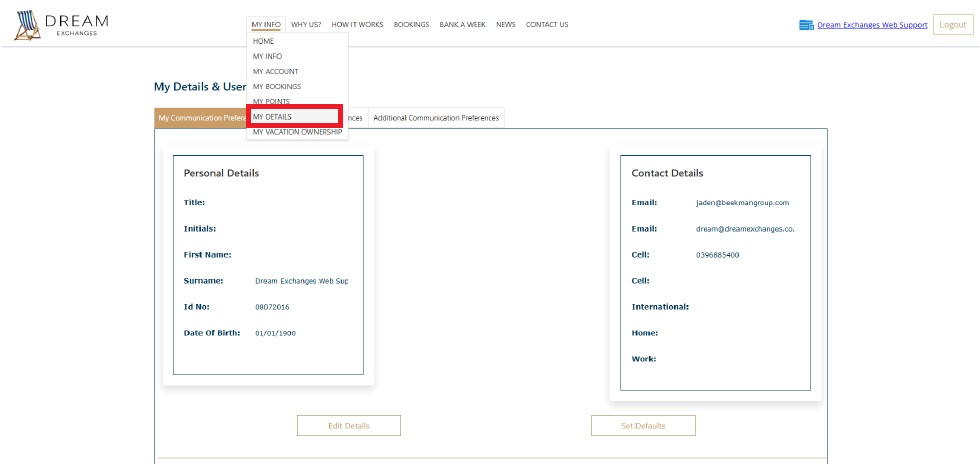
Task: Go to CONTACT US page
Action: tap(547, 24)
